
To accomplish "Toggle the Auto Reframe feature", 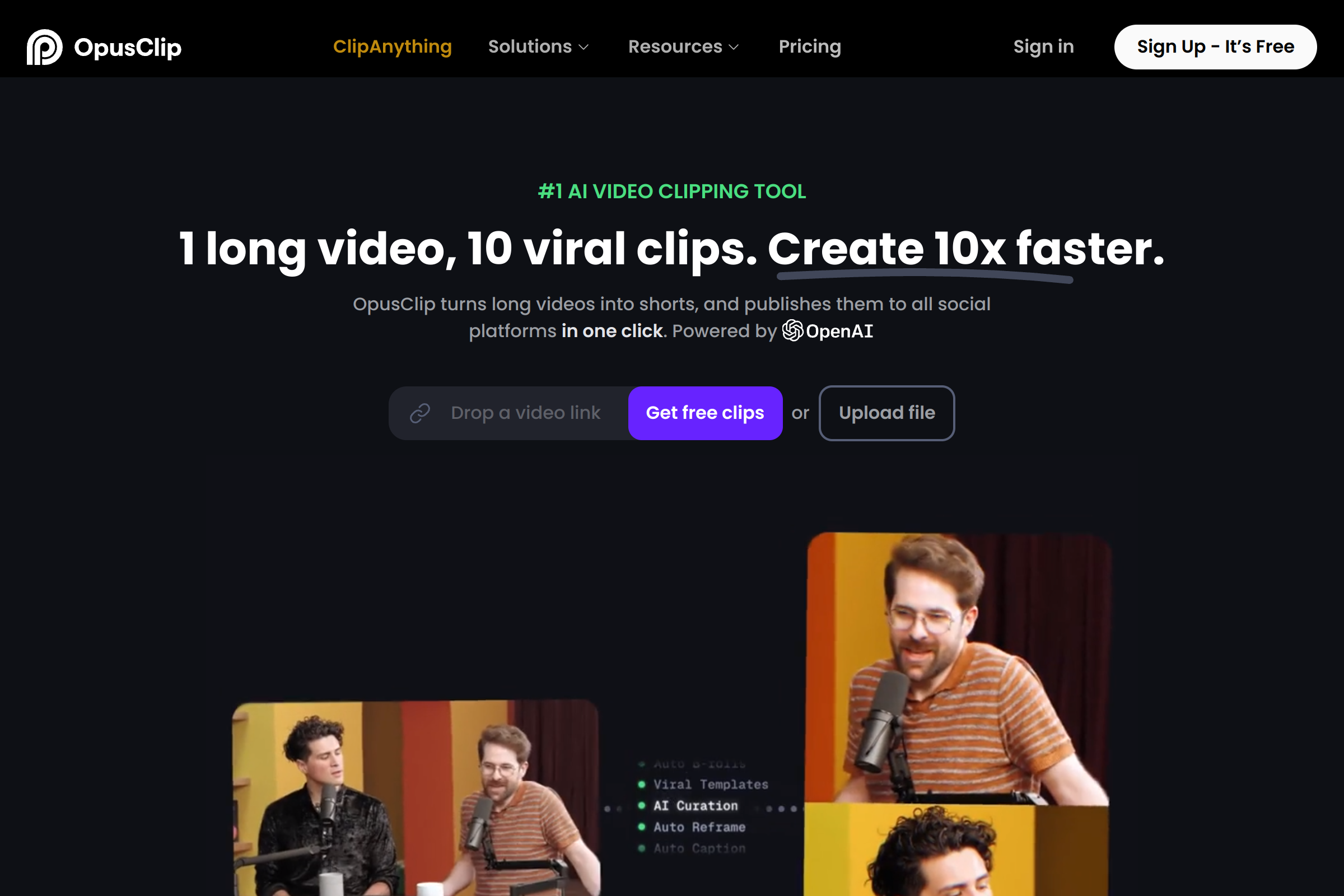I will point(700,827).
